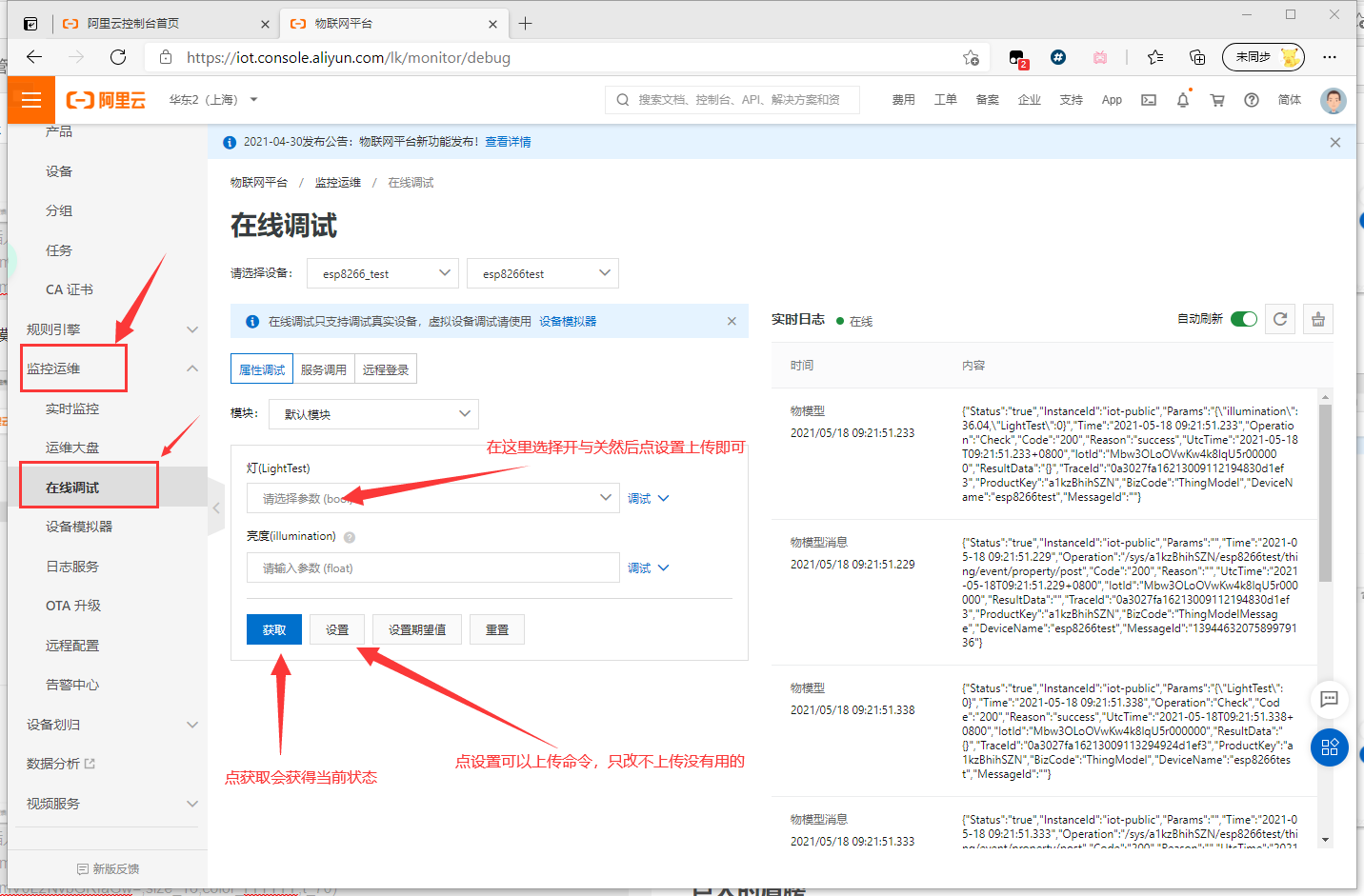The image size is (1364, 896).
Task: Open the tab actions icon
Action: tap(30, 24)
